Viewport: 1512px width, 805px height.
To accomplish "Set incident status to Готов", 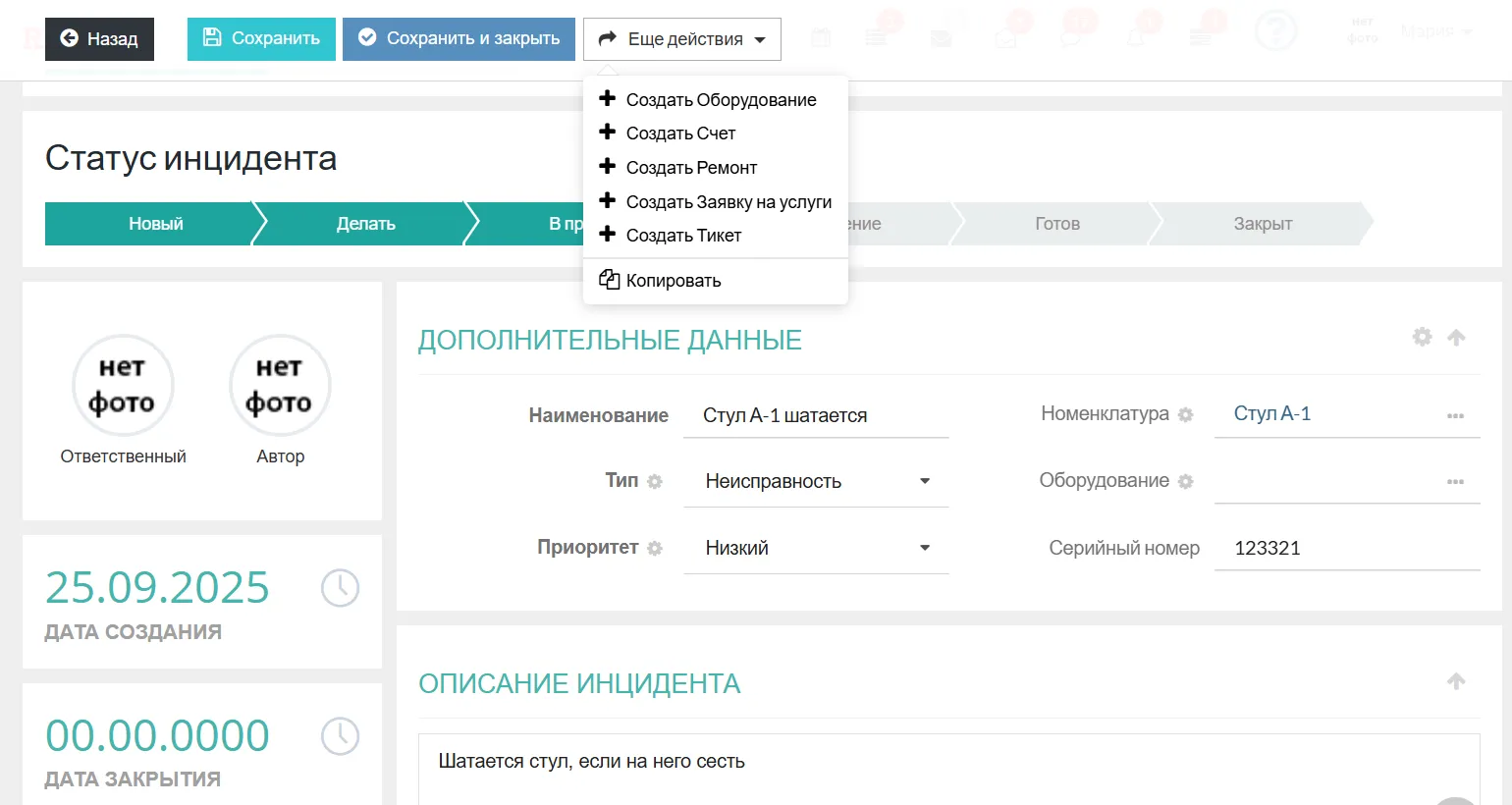I will 1056,224.
